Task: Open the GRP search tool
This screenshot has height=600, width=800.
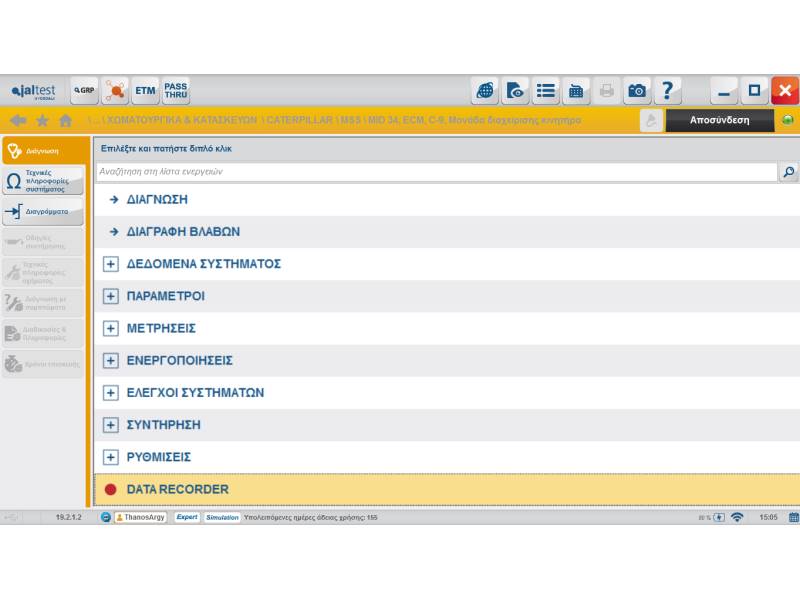Action: tap(84, 91)
